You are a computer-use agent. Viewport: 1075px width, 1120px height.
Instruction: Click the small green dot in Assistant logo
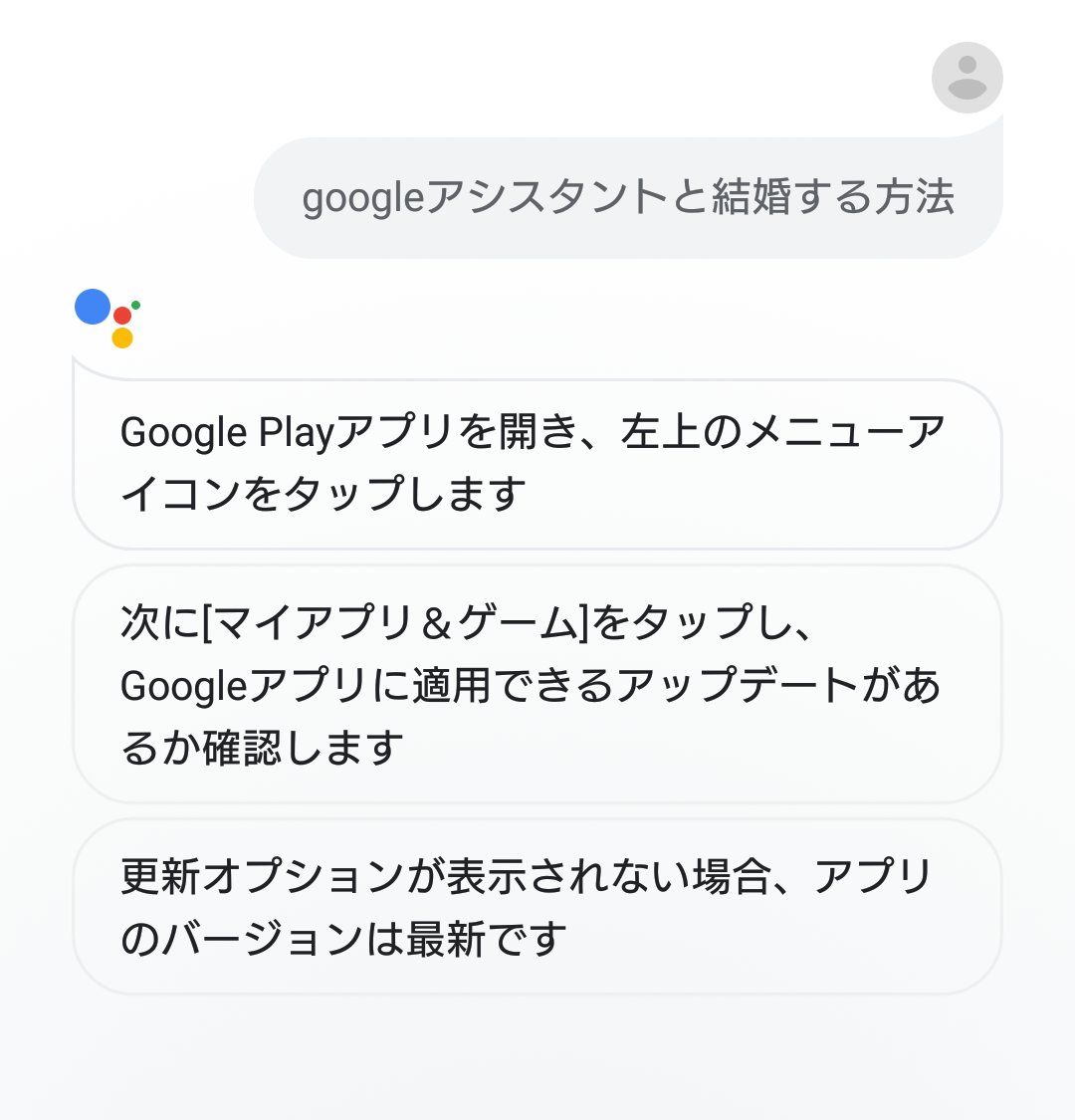(x=135, y=305)
